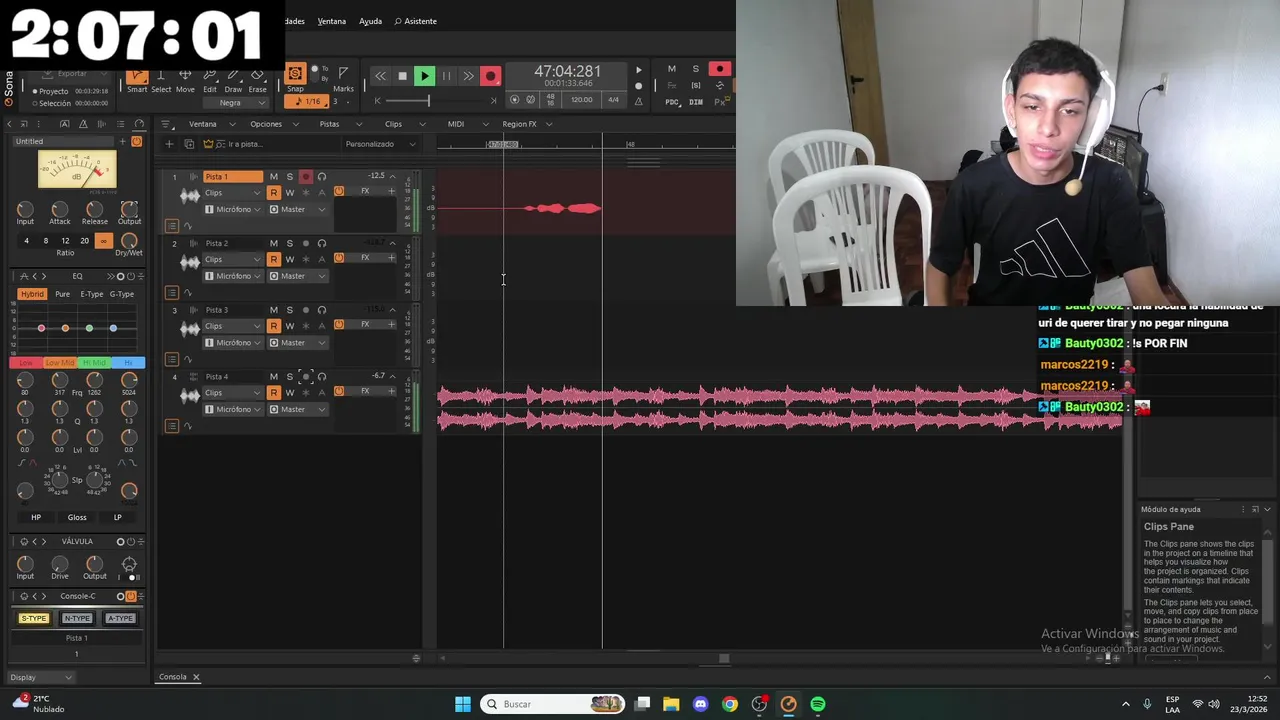Mute Pista 1
Screen dimensions: 1280x720
coord(274,177)
